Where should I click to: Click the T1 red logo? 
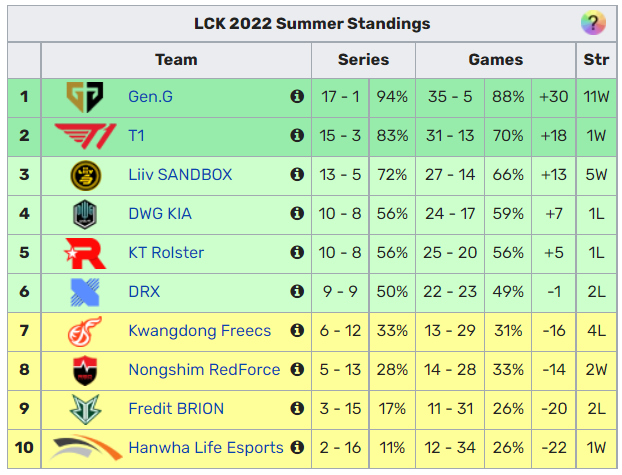(85, 136)
